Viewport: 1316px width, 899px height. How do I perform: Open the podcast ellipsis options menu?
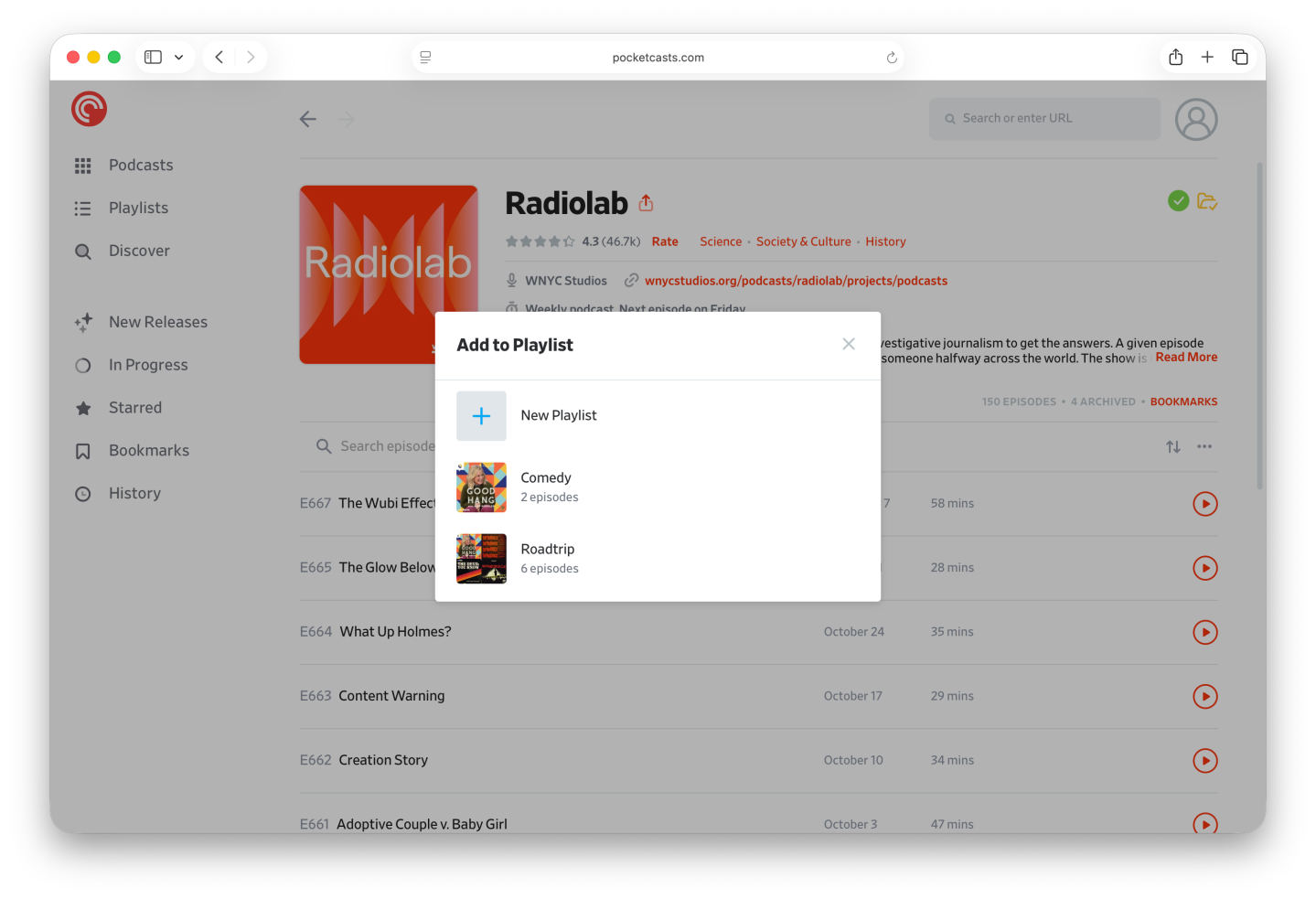(1204, 446)
